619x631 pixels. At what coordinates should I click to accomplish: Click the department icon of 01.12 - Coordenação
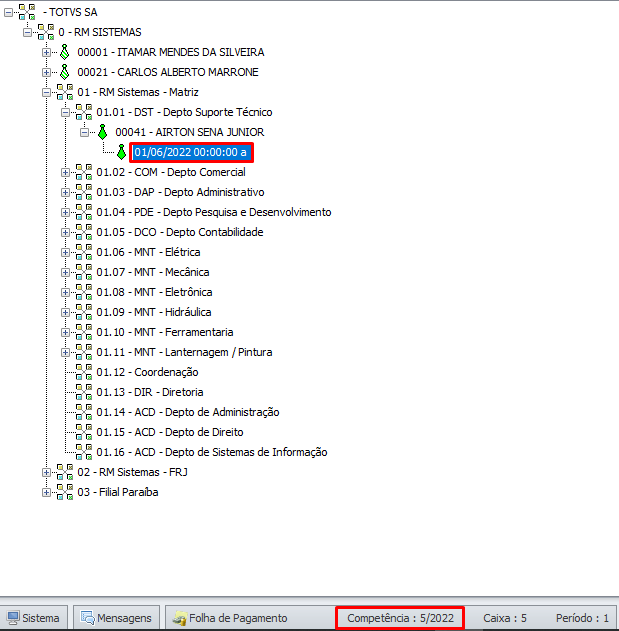point(84,372)
